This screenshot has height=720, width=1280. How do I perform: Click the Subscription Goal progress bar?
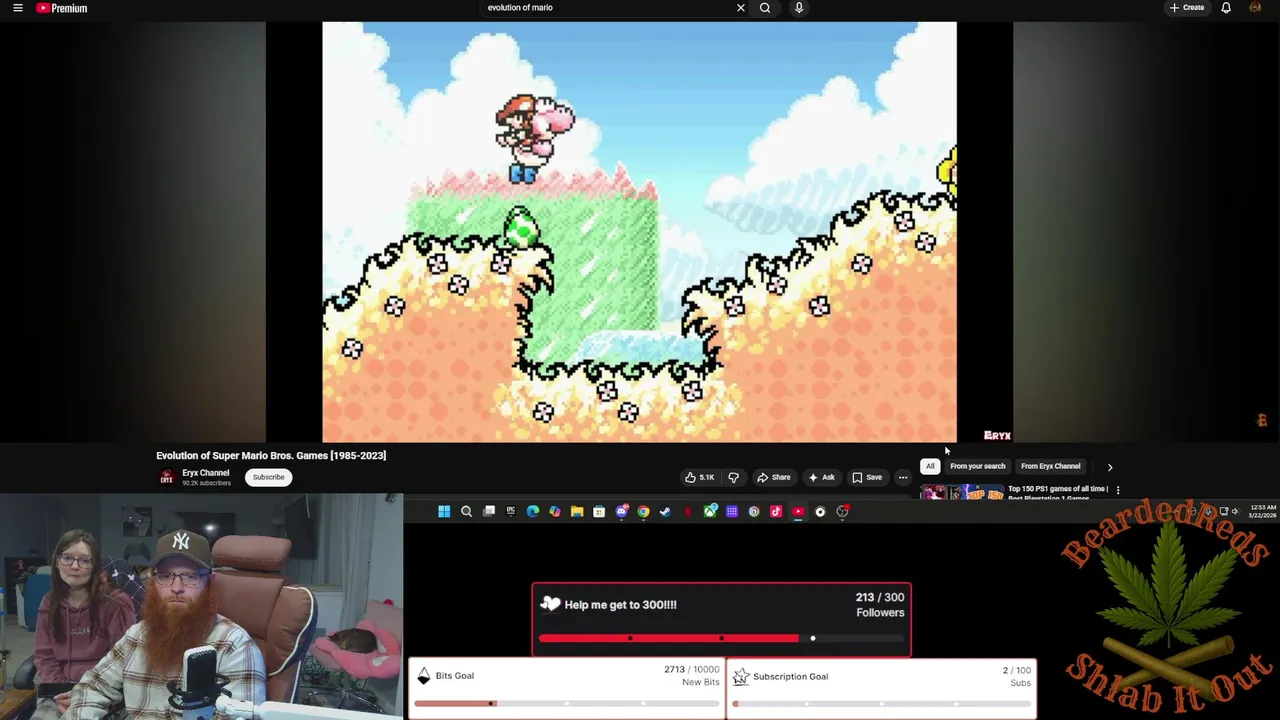pyautogui.click(x=880, y=703)
